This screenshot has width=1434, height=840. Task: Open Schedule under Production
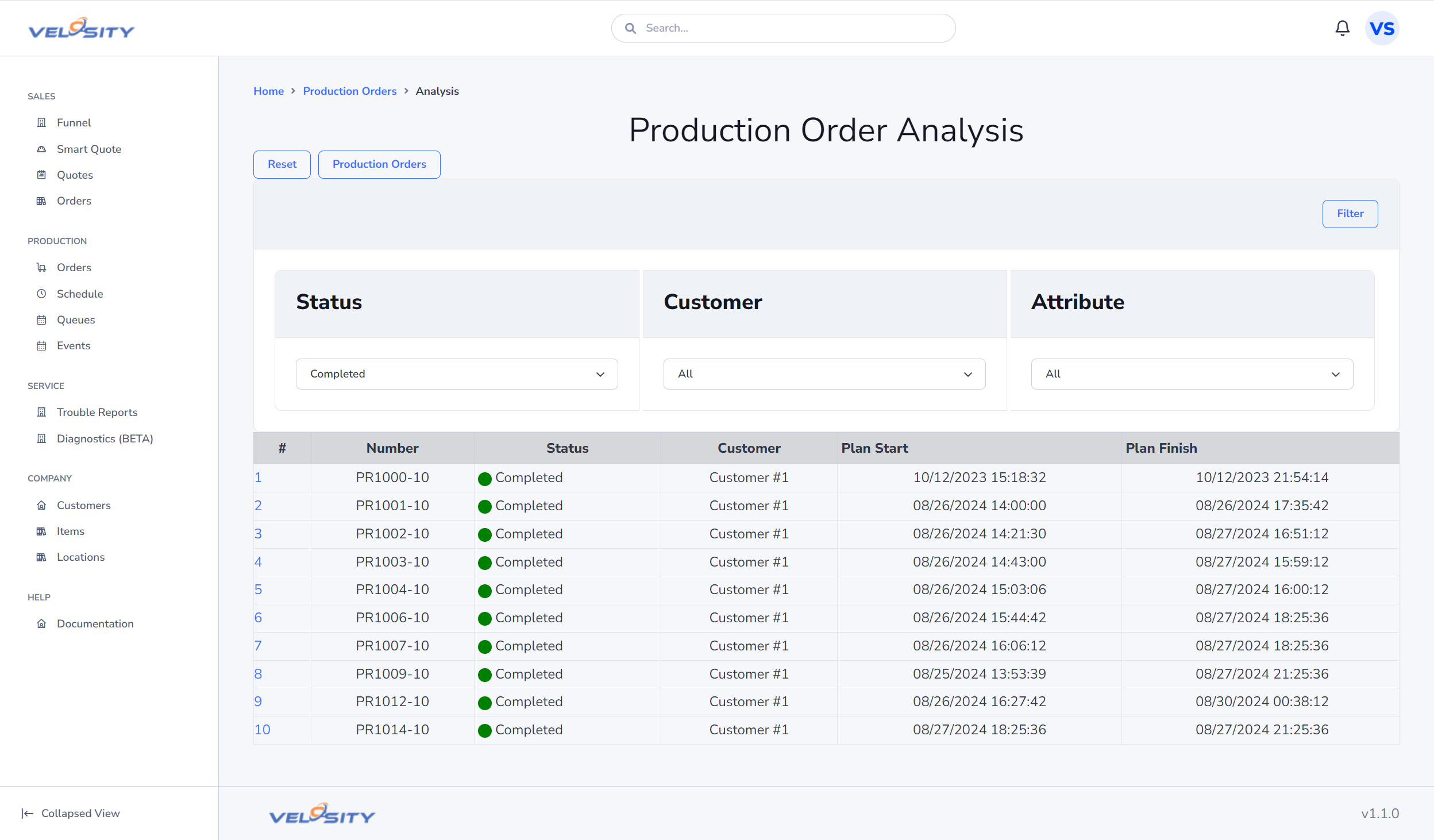click(80, 294)
